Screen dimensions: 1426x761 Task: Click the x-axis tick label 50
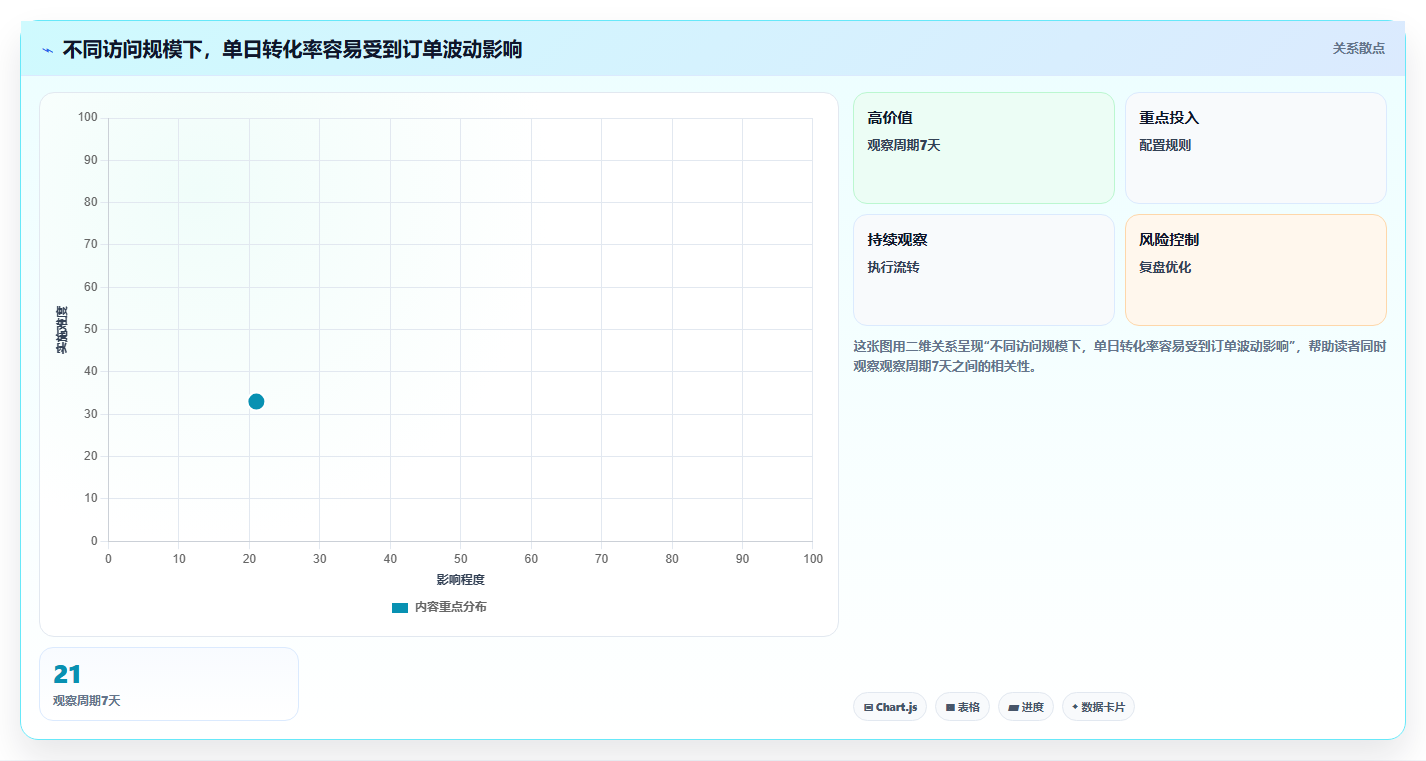coord(460,559)
